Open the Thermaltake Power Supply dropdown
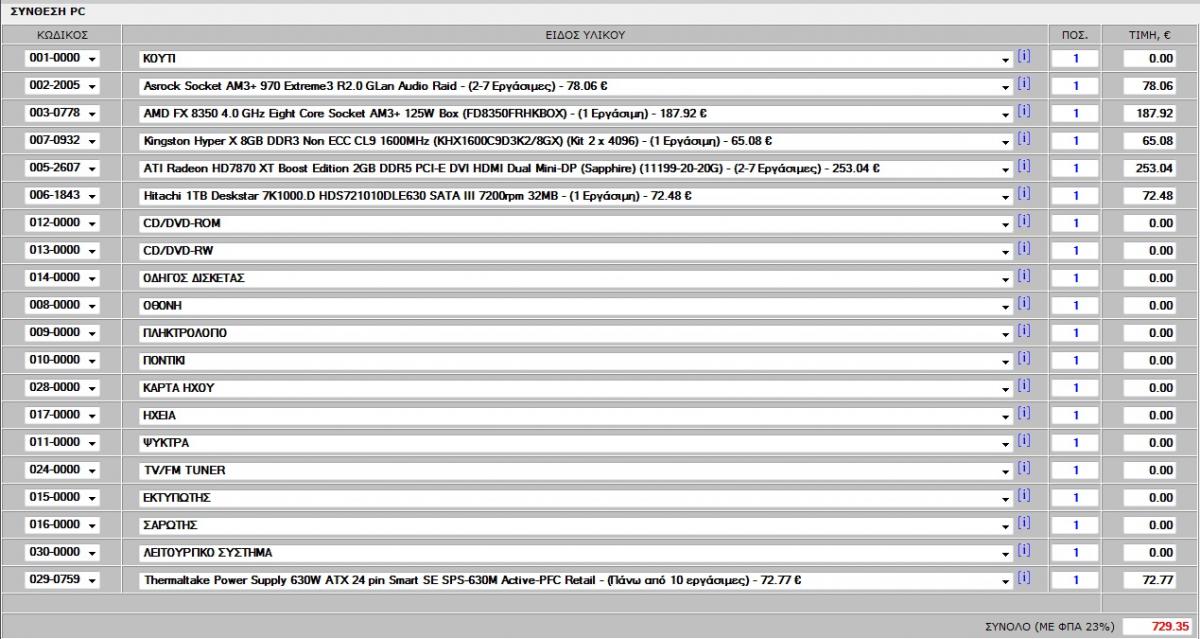The image size is (1200, 639). tap(576, 580)
